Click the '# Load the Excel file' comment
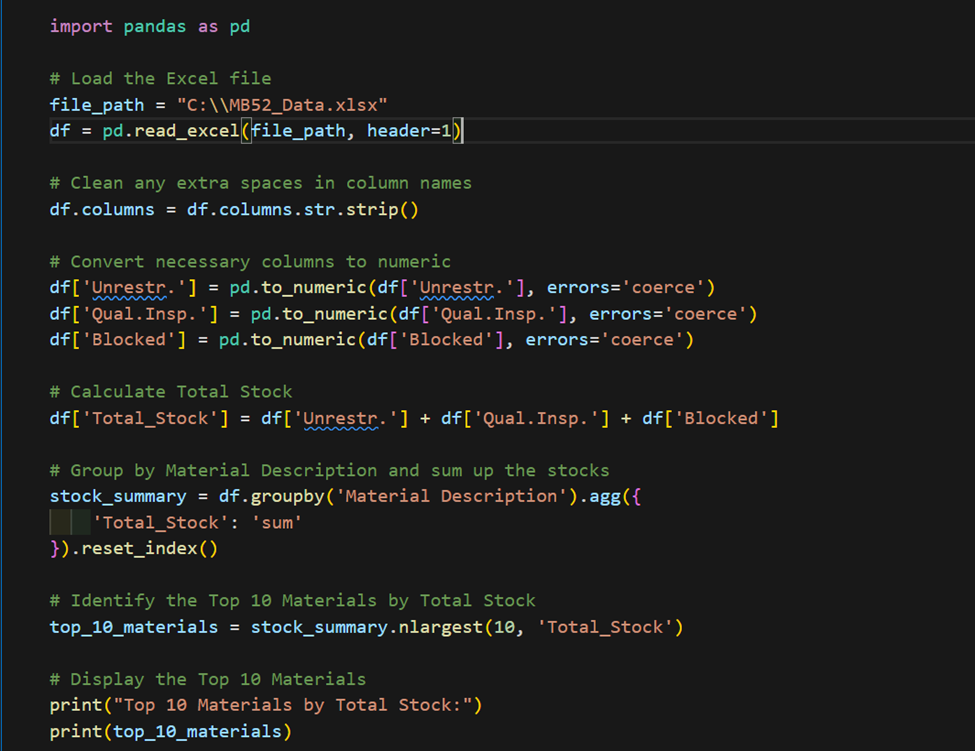975x751 pixels. coord(160,78)
